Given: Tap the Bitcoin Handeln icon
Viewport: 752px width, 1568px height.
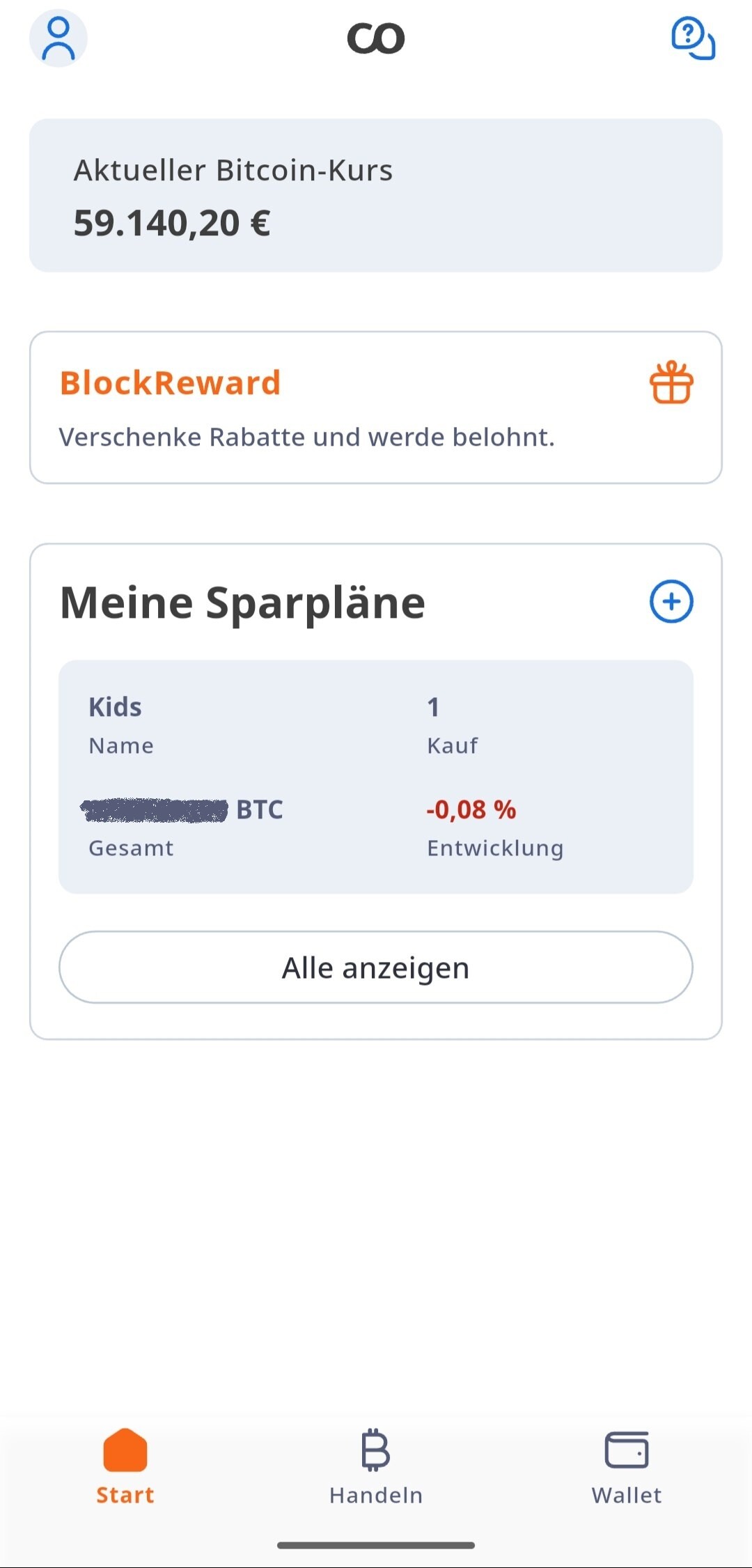Looking at the screenshot, I should click(x=376, y=1450).
